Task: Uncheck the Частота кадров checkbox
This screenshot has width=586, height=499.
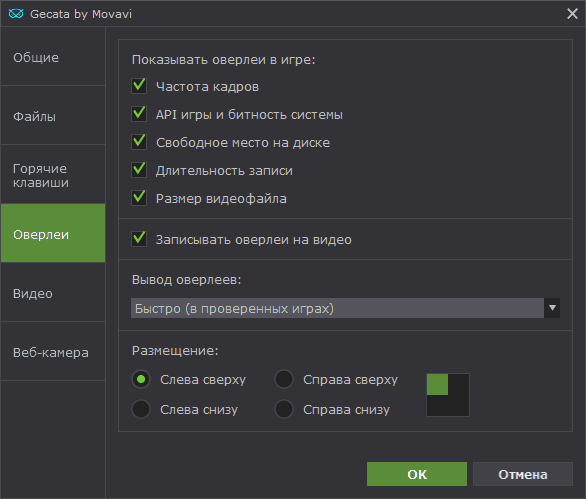Action: click(x=139, y=86)
